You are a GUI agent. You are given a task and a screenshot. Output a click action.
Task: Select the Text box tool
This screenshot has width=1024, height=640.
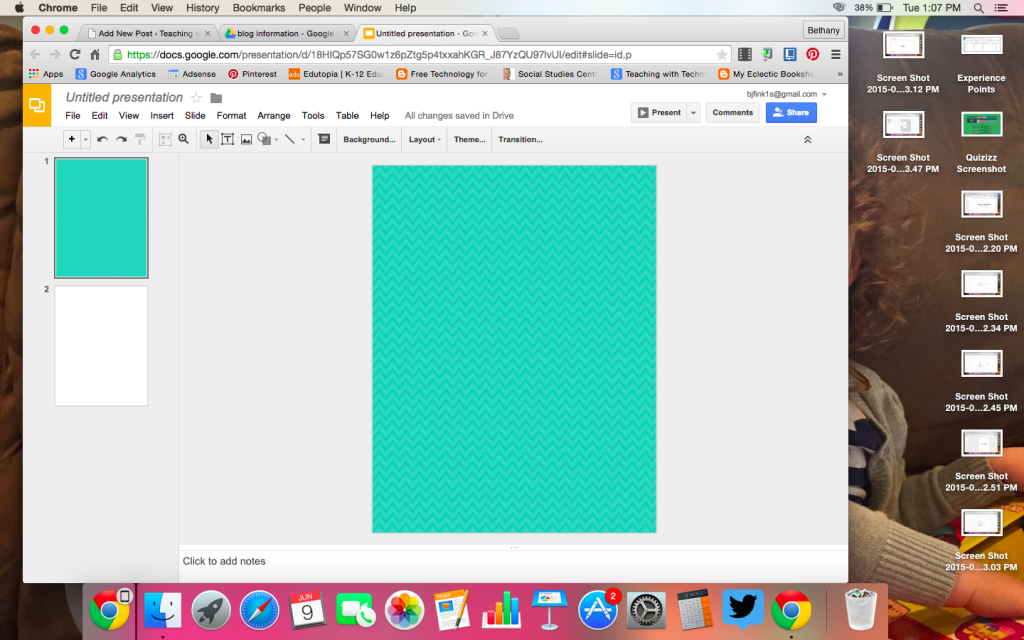coord(227,139)
